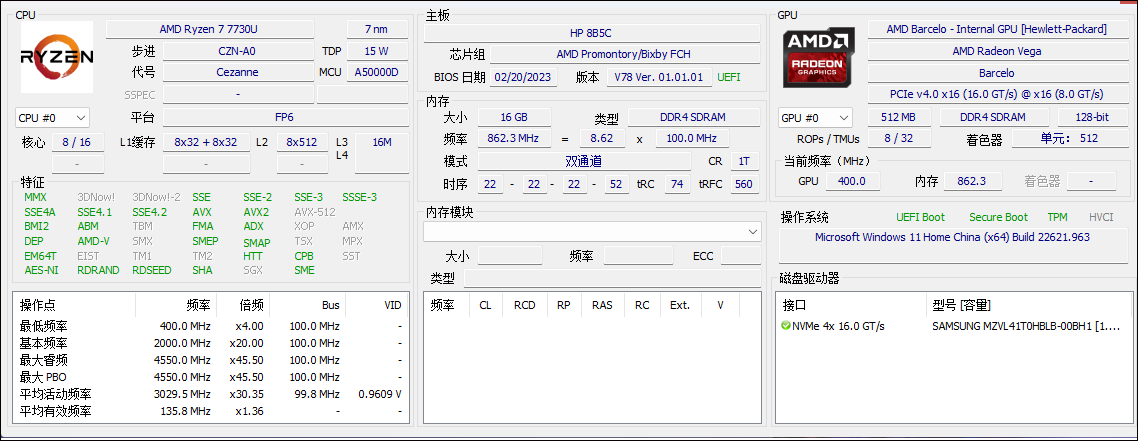Click the 7 nm process field
1138x441 pixels.
[x=377, y=29]
